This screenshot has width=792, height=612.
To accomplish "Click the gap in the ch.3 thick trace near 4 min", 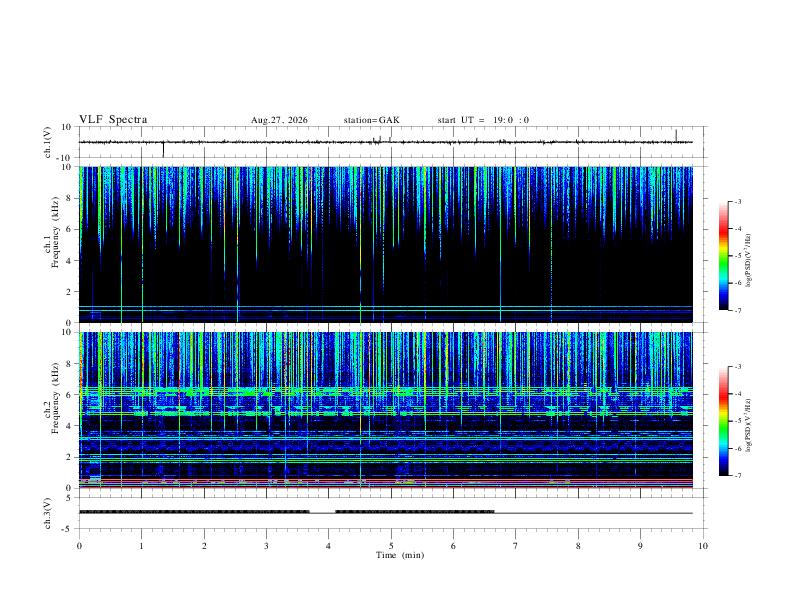I will 322,513.
